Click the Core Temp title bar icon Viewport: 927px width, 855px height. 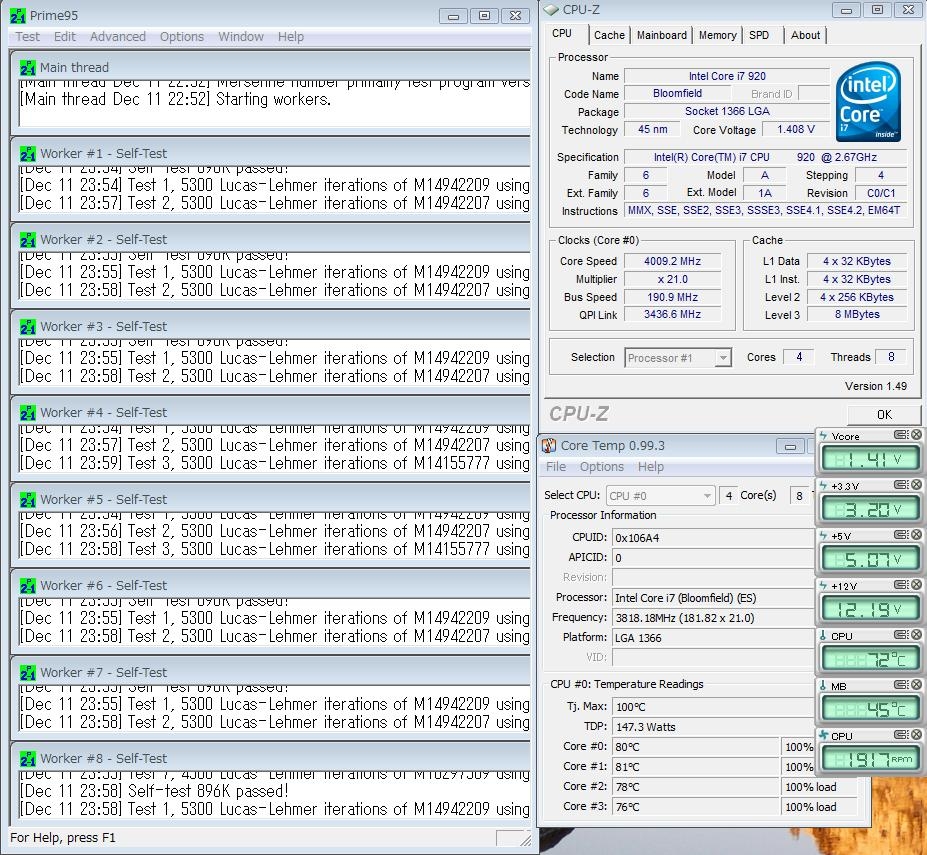pos(549,446)
